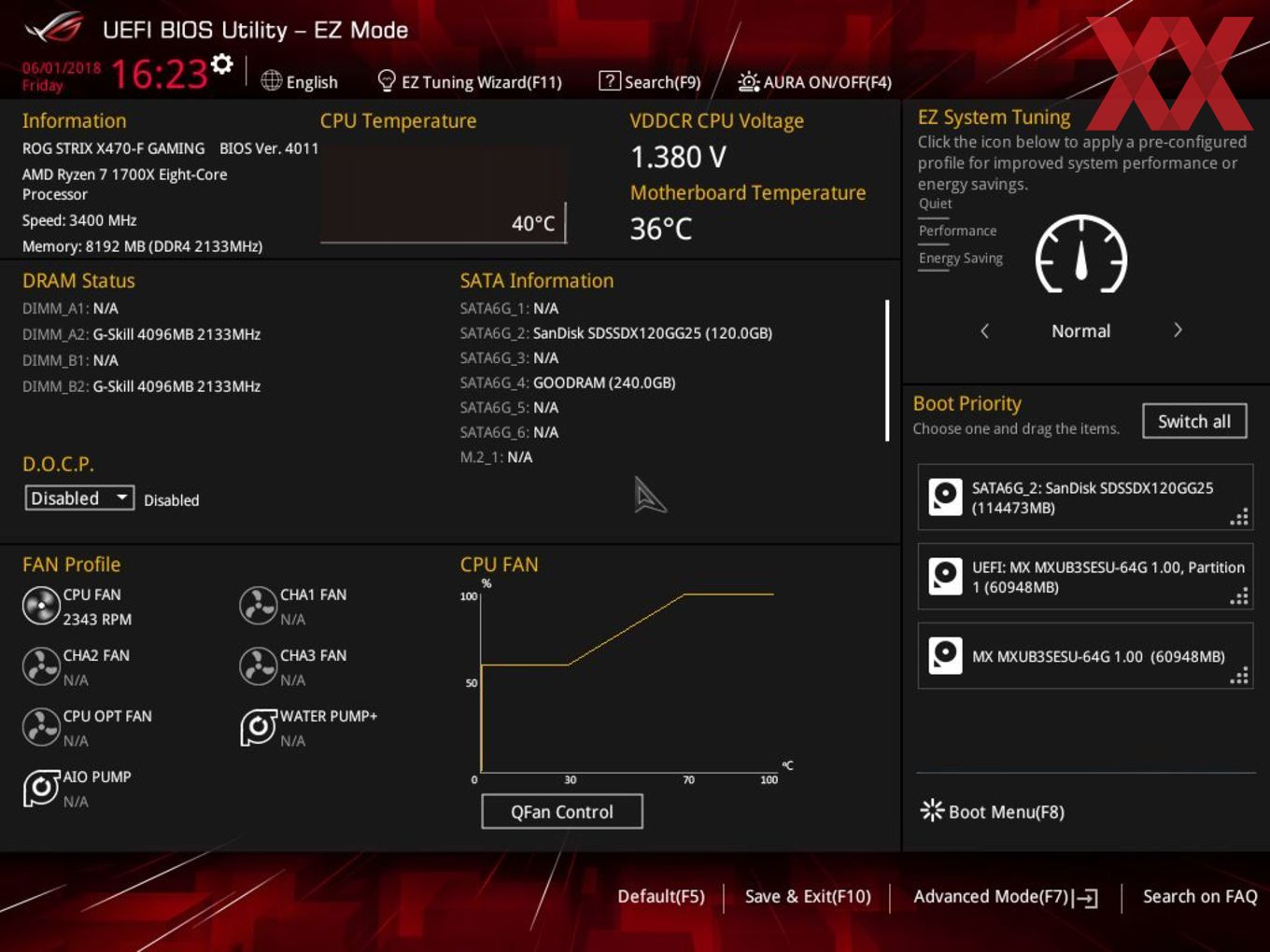The width and height of the screenshot is (1270, 952).
Task: Select English language option
Action: pos(312,82)
